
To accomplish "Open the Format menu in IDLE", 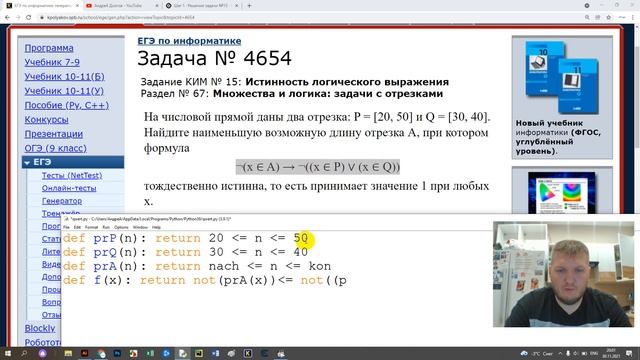I will point(91,227).
